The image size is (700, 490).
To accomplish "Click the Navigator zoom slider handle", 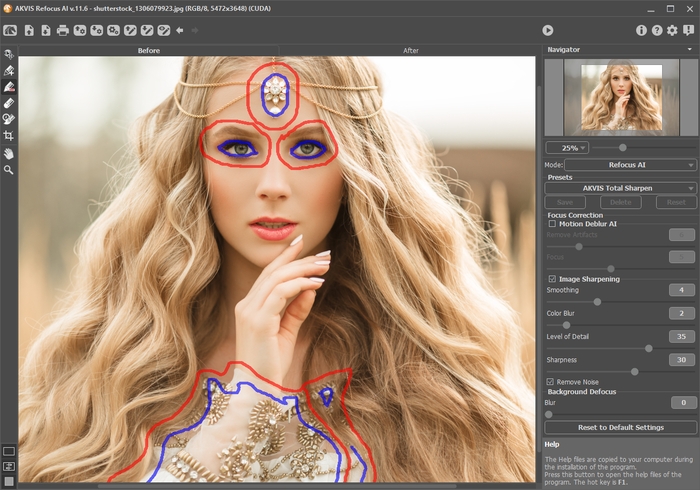I will [622, 148].
